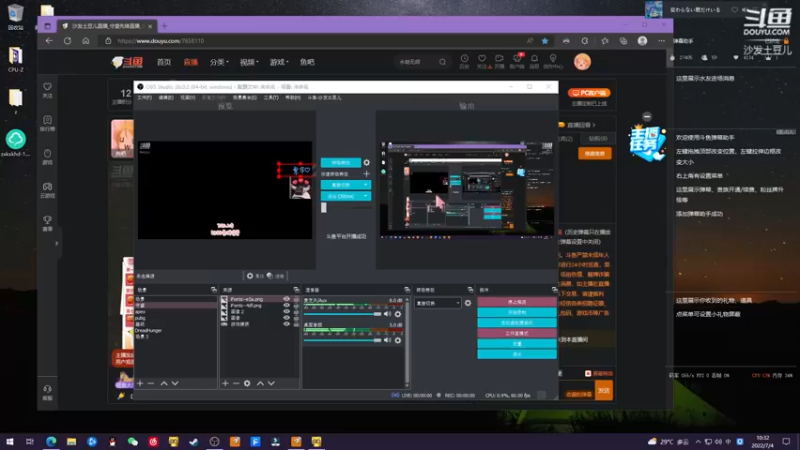800x450 pixels.
Task: Select the apex scene in scenes list
Action: (x=140, y=312)
